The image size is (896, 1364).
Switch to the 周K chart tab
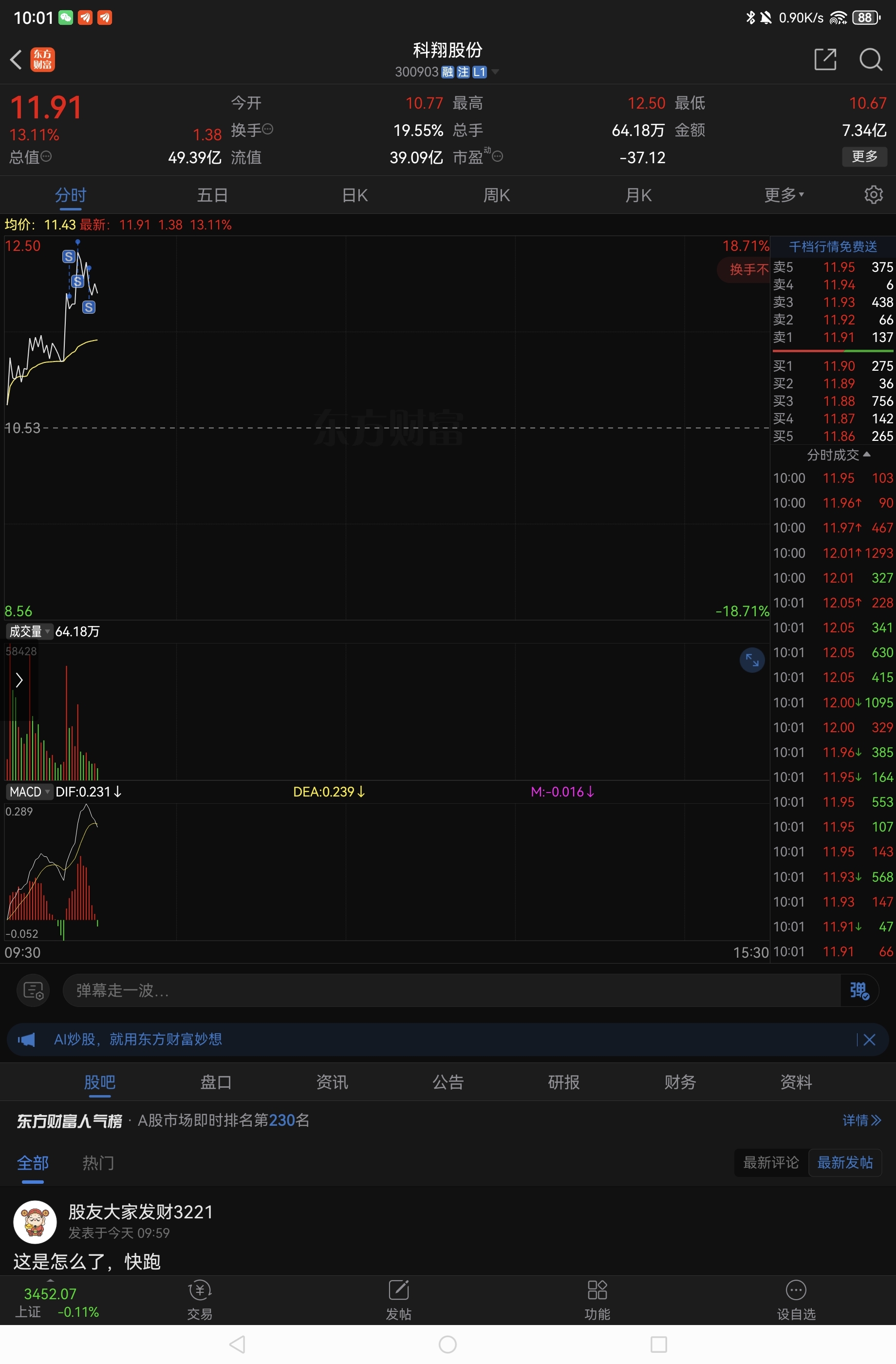click(x=496, y=195)
